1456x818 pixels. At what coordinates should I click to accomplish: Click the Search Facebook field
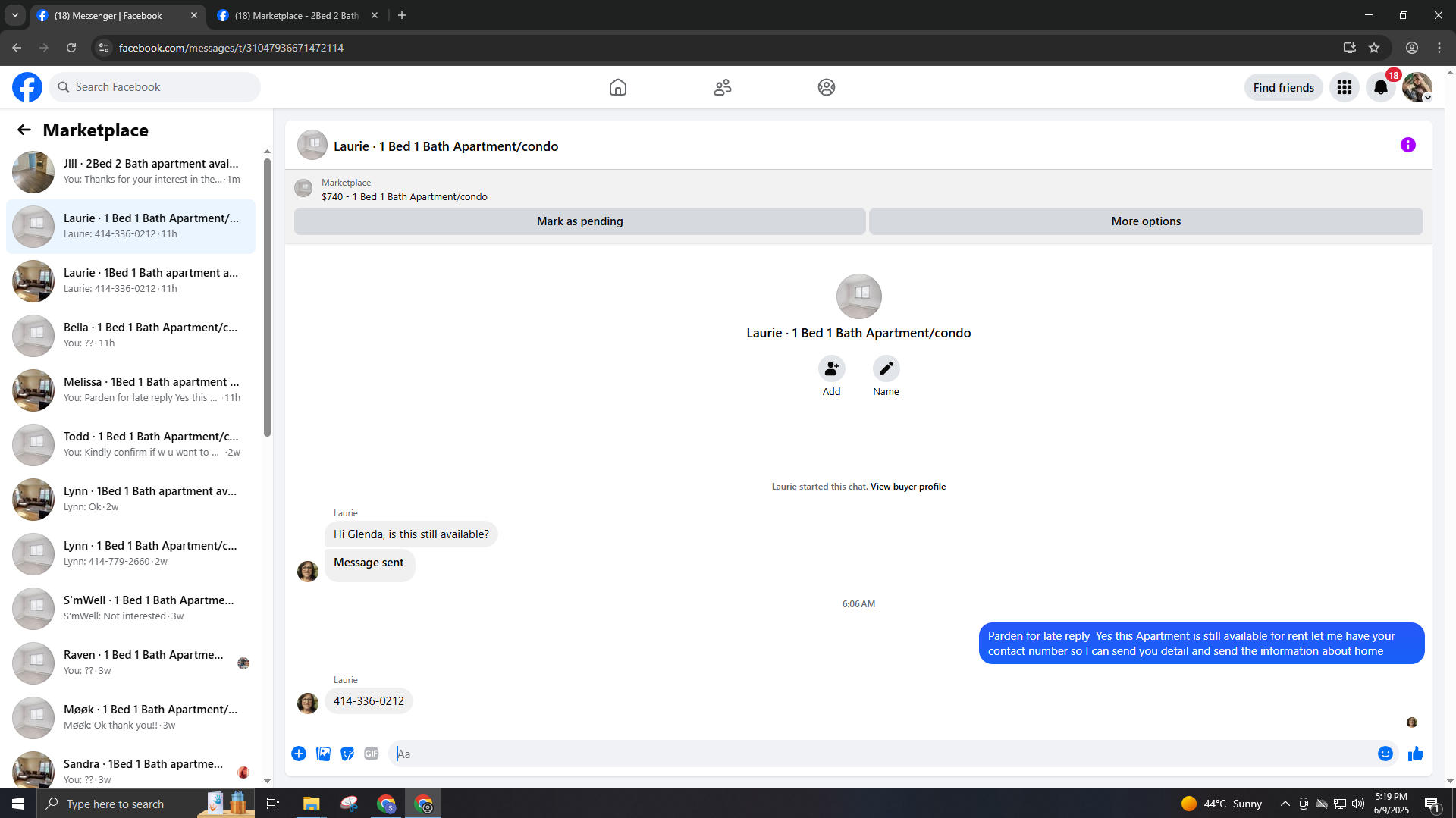(155, 87)
